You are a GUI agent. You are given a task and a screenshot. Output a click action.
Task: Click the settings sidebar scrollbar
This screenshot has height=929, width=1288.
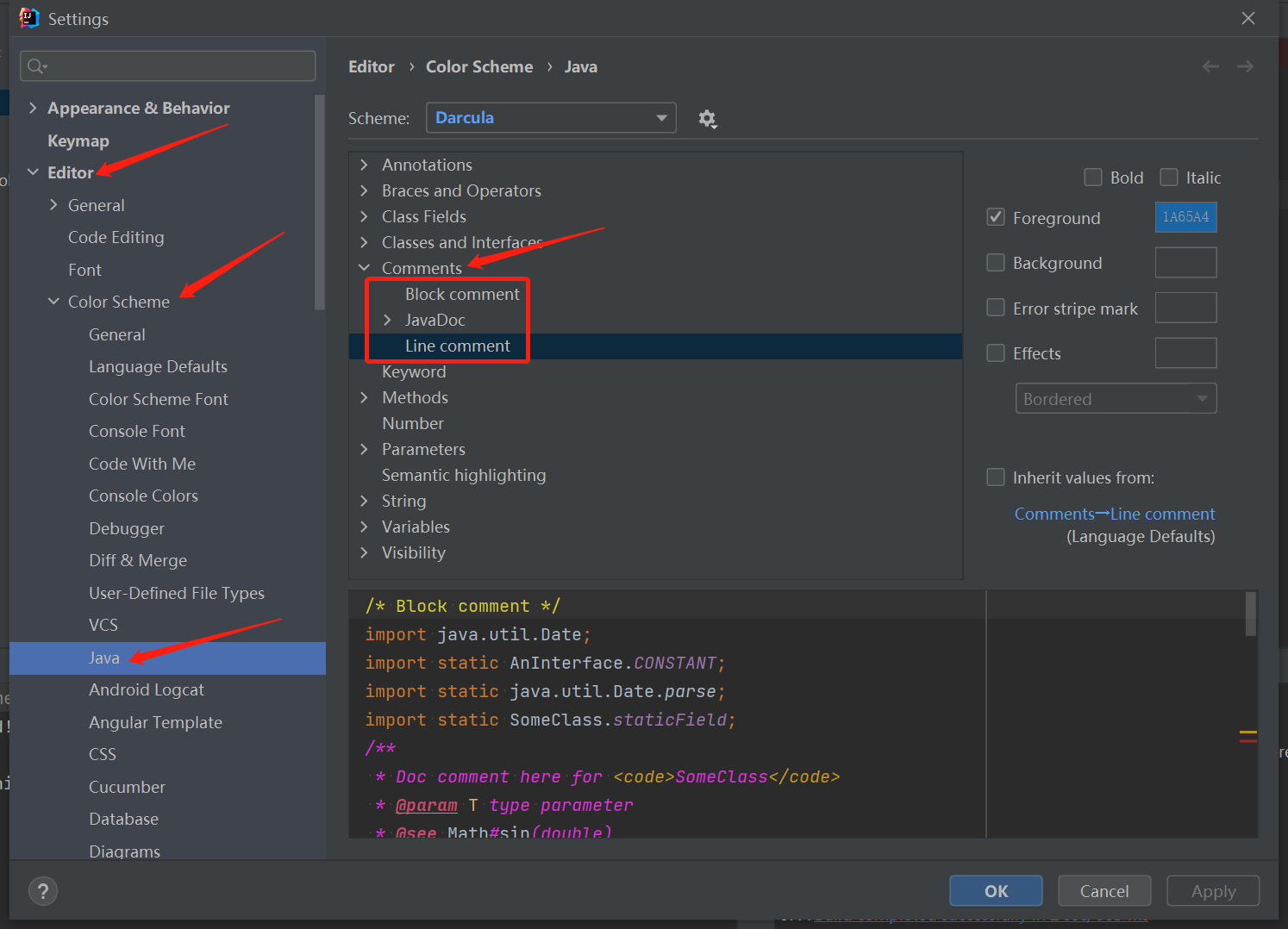pyautogui.click(x=320, y=203)
